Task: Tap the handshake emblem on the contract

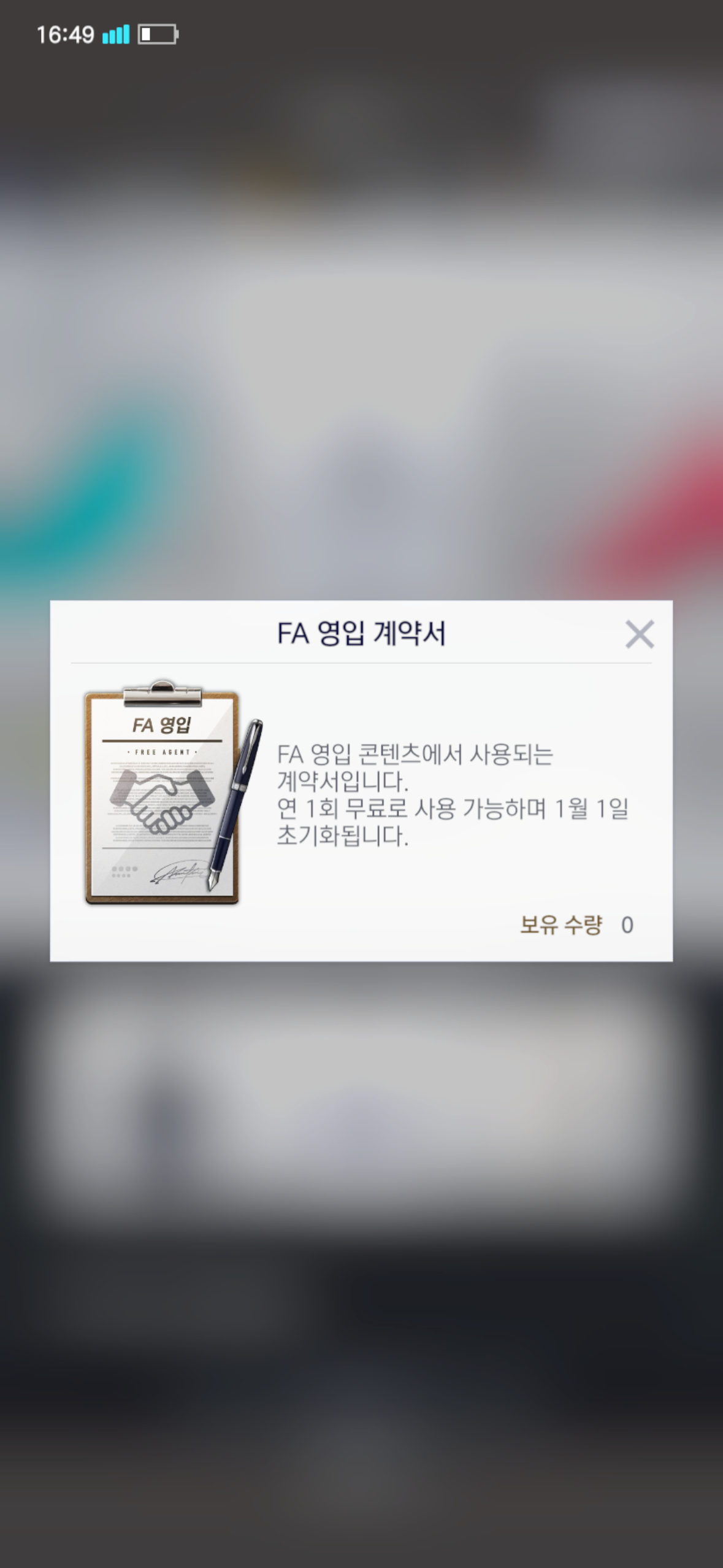Action: [162, 801]
